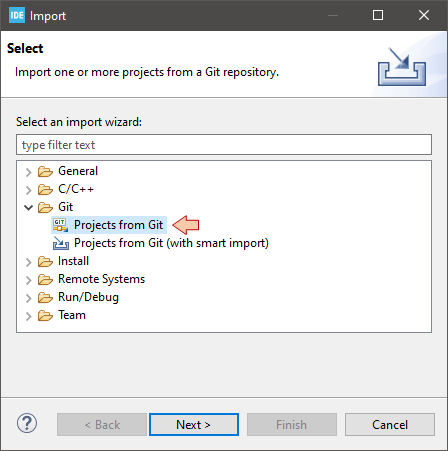Click the C/C++ folder icon
Image resolution: width=448 pixels, height=451 pixels.
click(45, 189)
